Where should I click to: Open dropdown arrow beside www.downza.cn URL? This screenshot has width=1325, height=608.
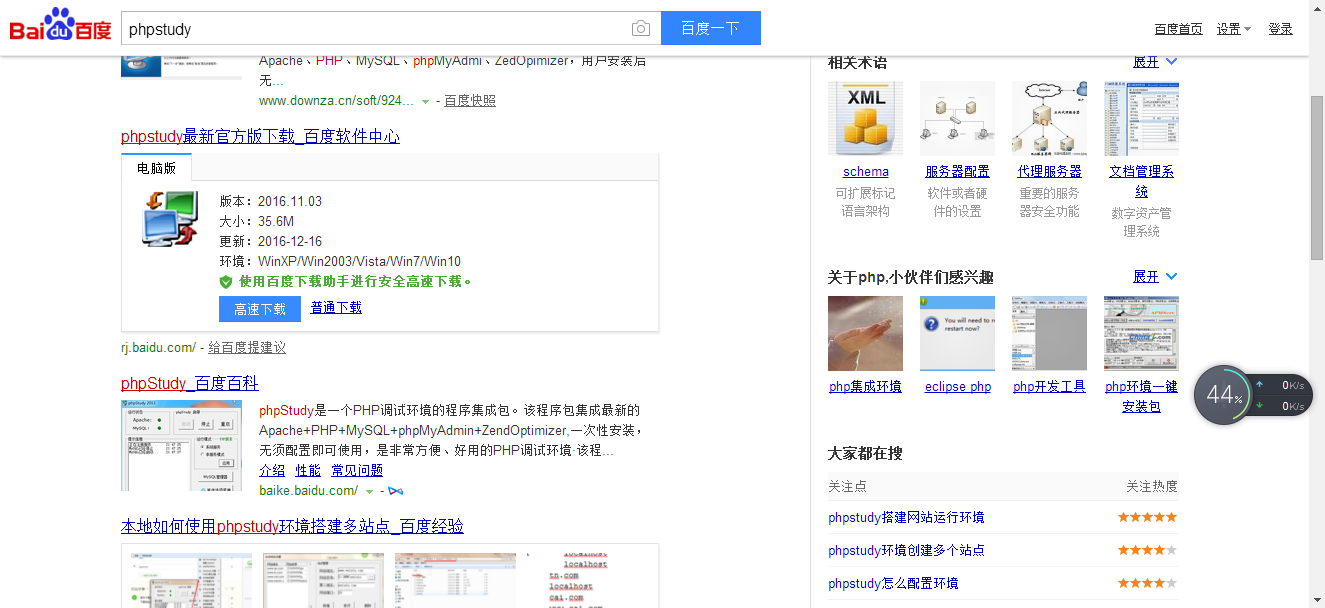[426, 101]
